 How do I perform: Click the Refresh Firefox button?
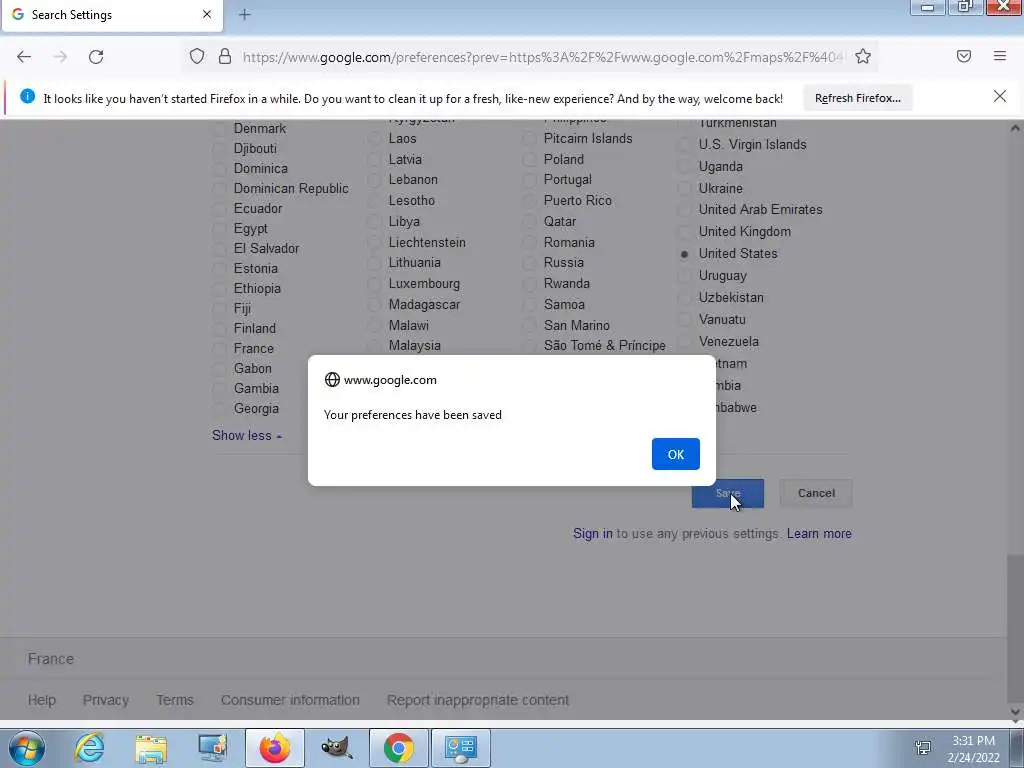click(857, 98)
